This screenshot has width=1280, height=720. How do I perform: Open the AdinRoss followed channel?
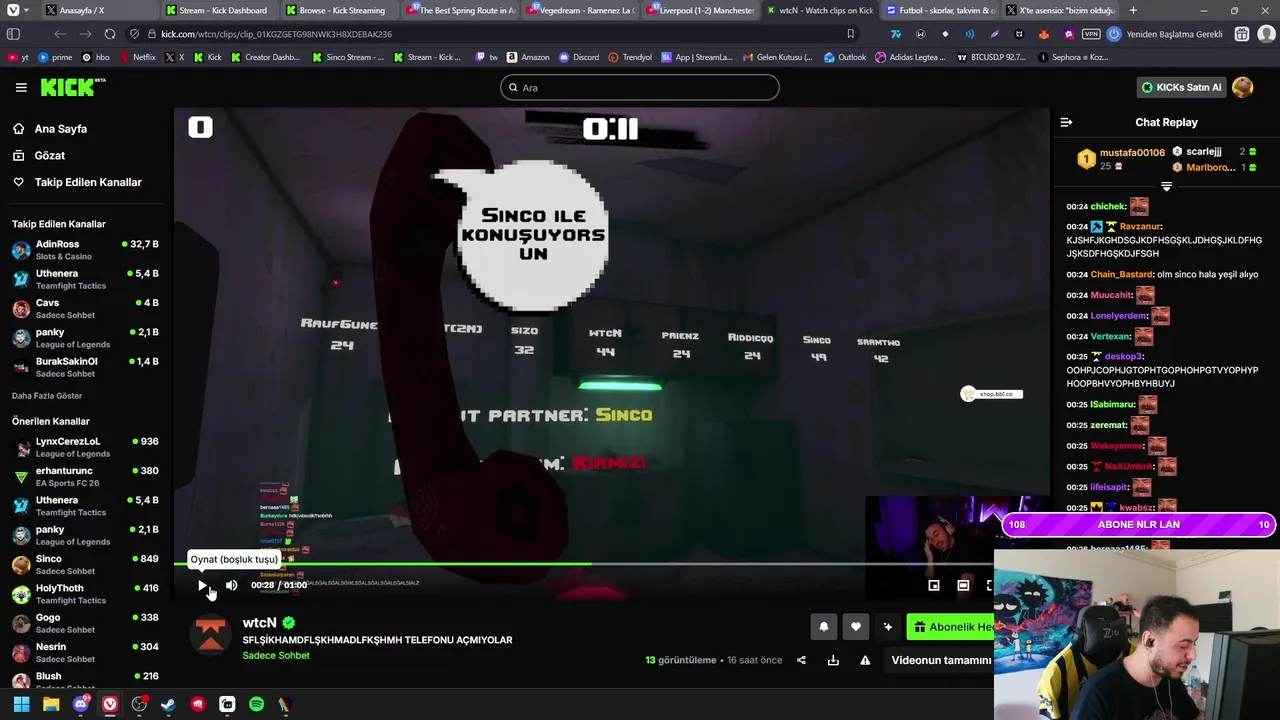click(x=85, y=250)
